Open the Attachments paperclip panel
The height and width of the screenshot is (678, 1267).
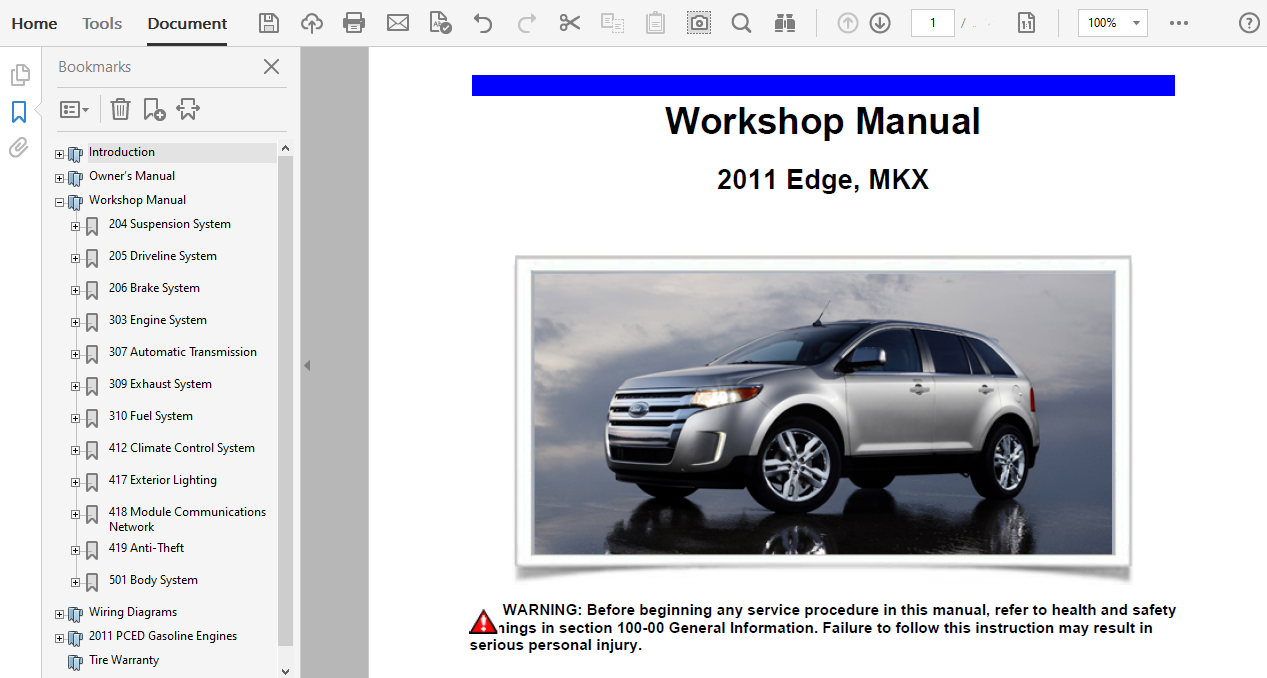pos(19,148)
